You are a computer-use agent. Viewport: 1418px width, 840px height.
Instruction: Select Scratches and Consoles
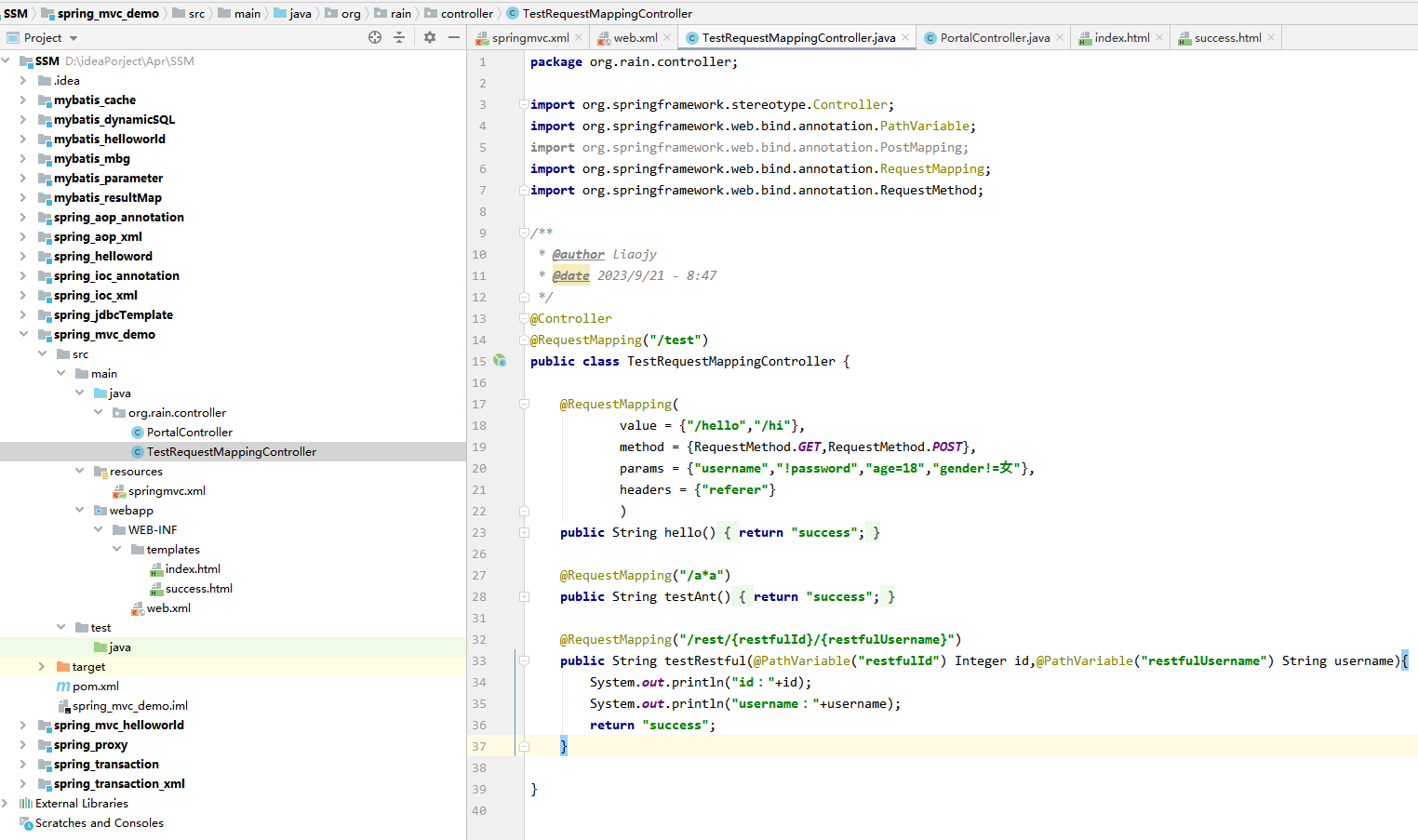[100, 823]
